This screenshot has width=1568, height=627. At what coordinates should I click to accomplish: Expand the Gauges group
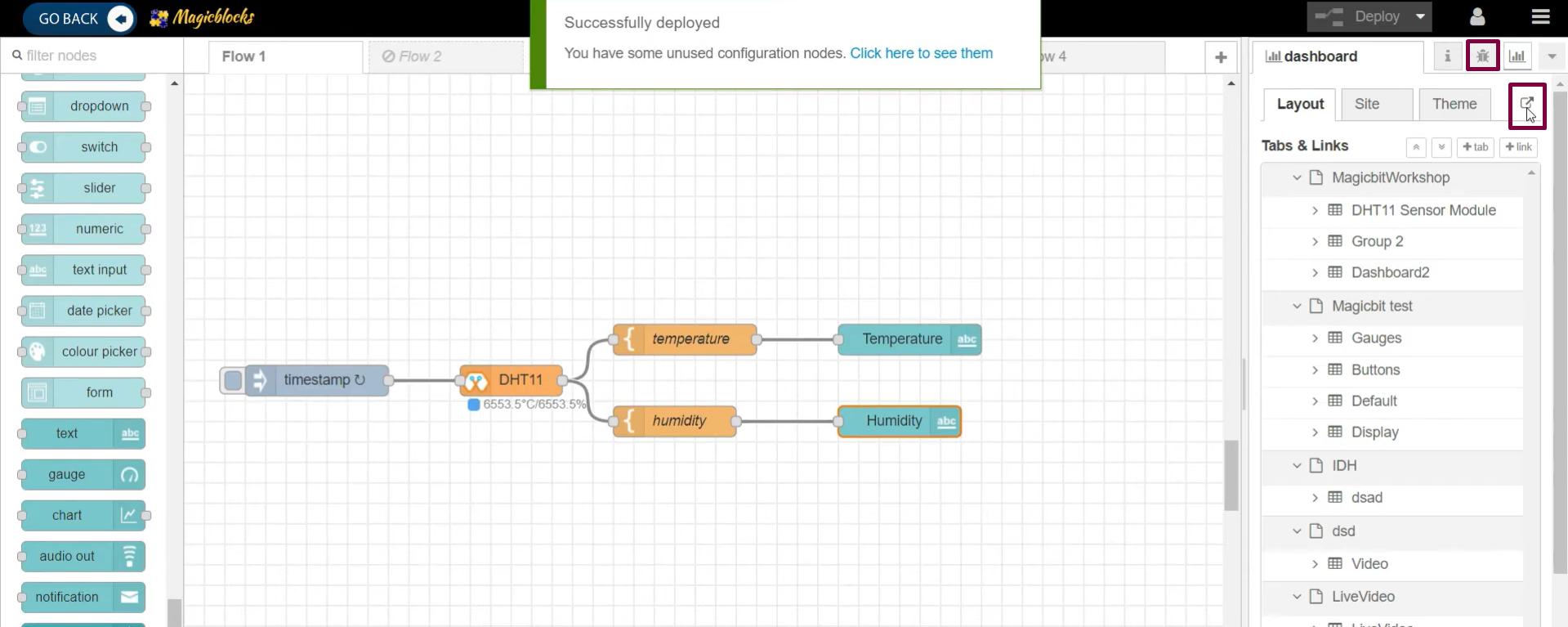[1315, 338]
